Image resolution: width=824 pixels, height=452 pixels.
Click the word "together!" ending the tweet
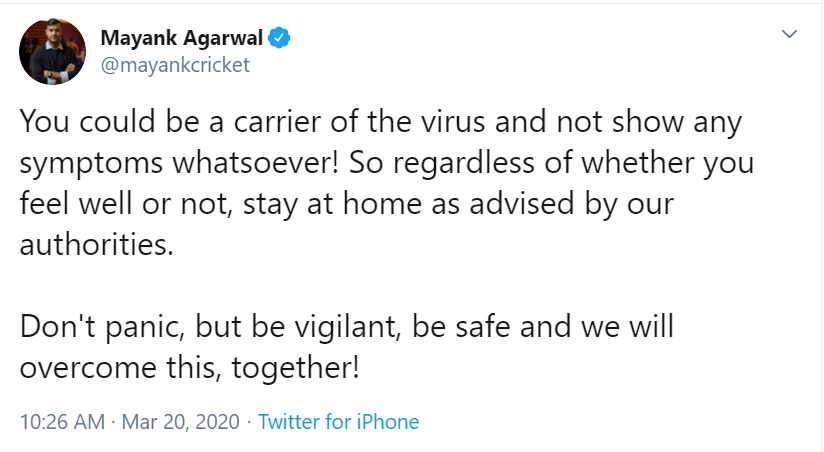click(x=295, y=368)
